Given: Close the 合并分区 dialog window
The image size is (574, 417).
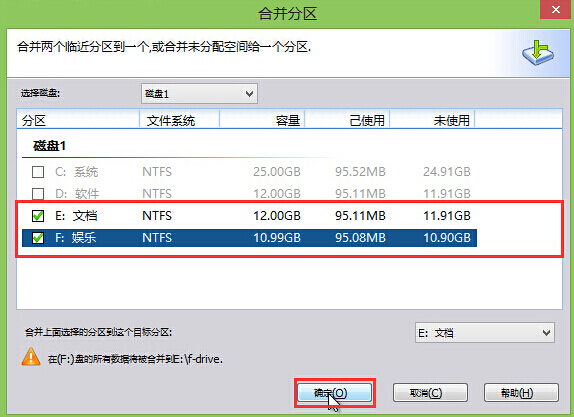Looking at the screenshot, I should (556, 10).
